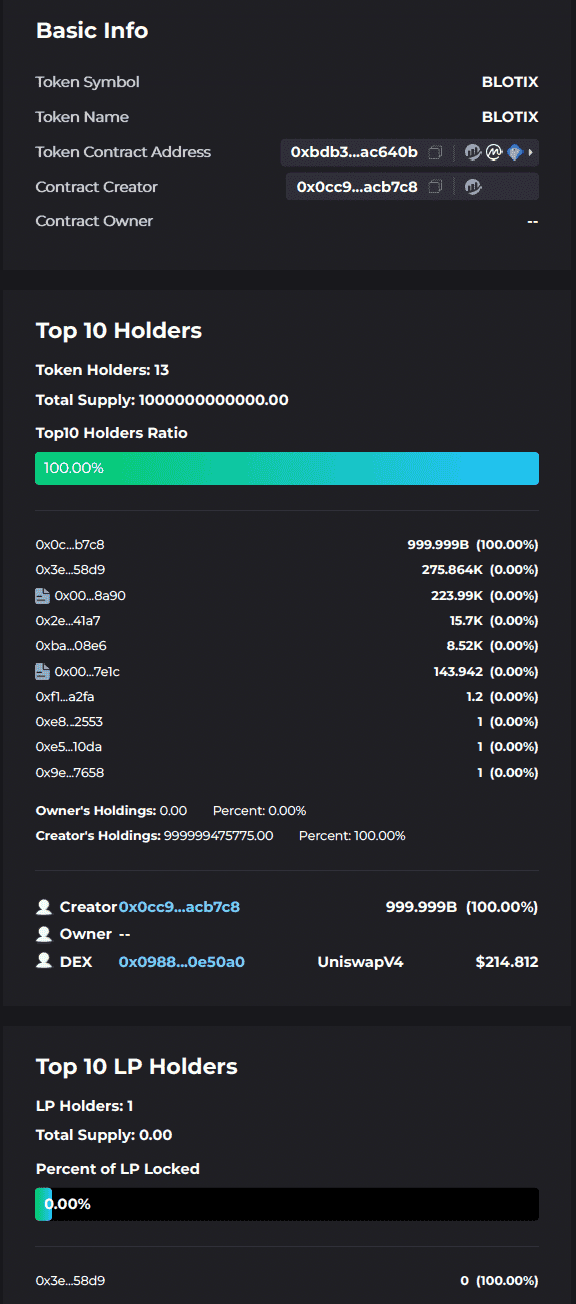Click contract creator address text in Basic Info

coord(357,187)
